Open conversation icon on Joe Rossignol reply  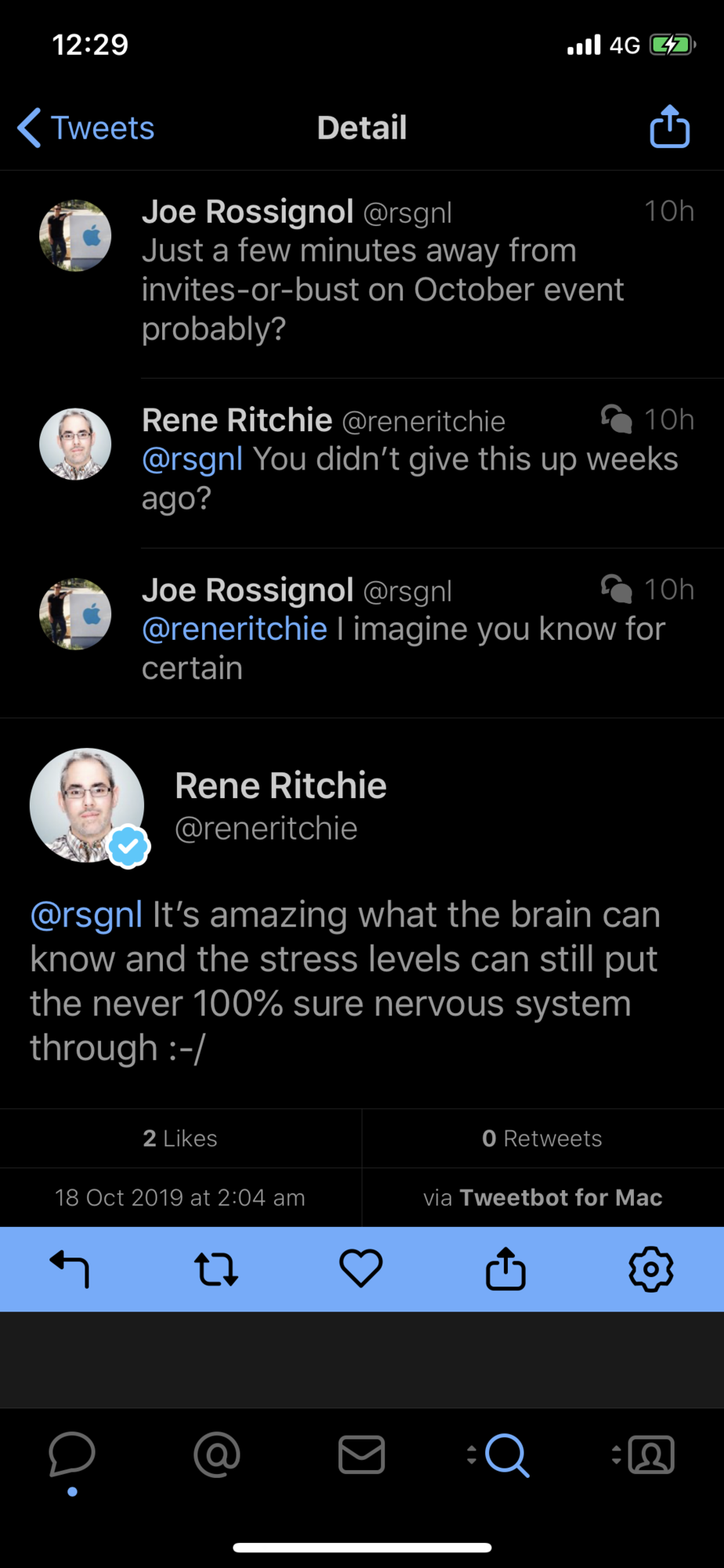tap(616, 589)
